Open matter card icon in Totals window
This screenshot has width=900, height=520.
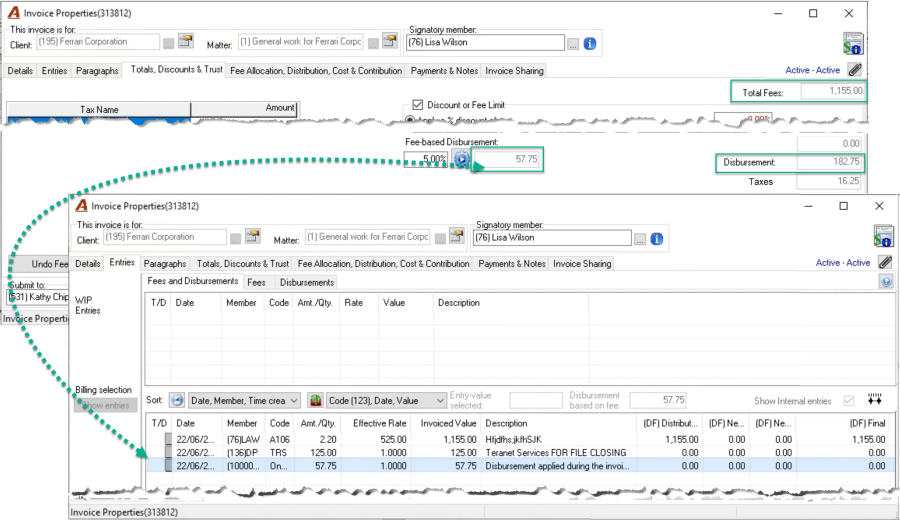pos(390,41)
